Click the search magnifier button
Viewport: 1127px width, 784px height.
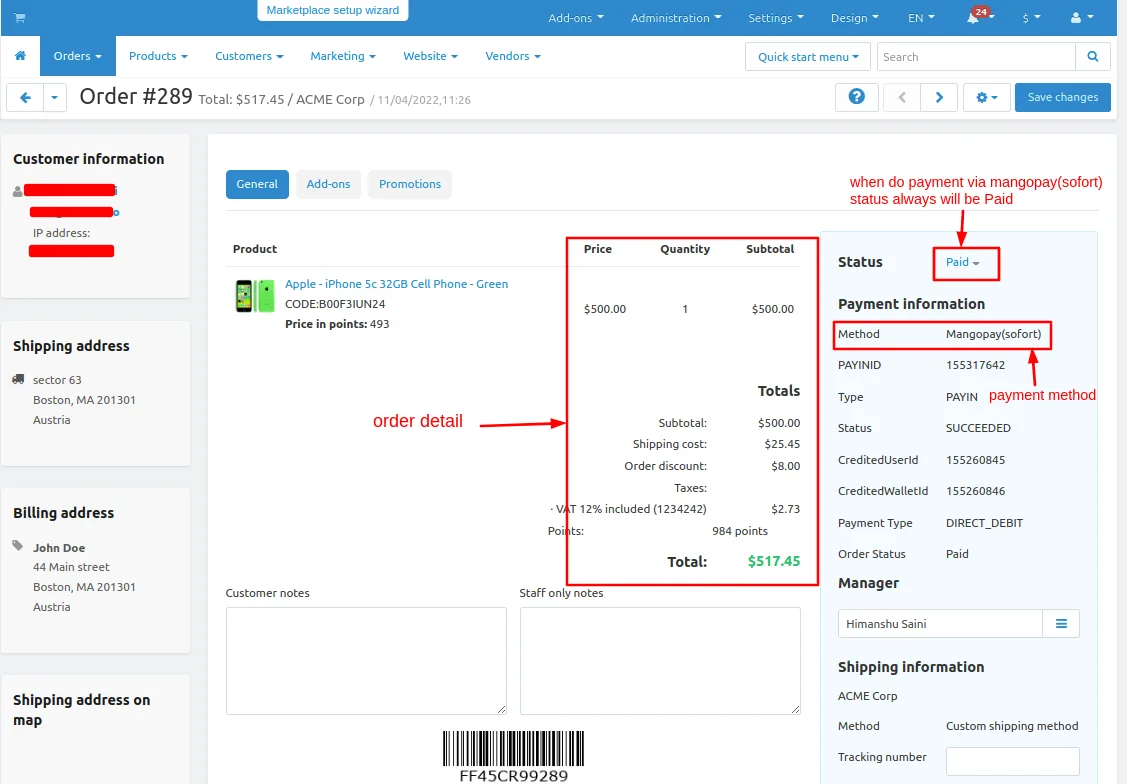[x=1092, y=57]
